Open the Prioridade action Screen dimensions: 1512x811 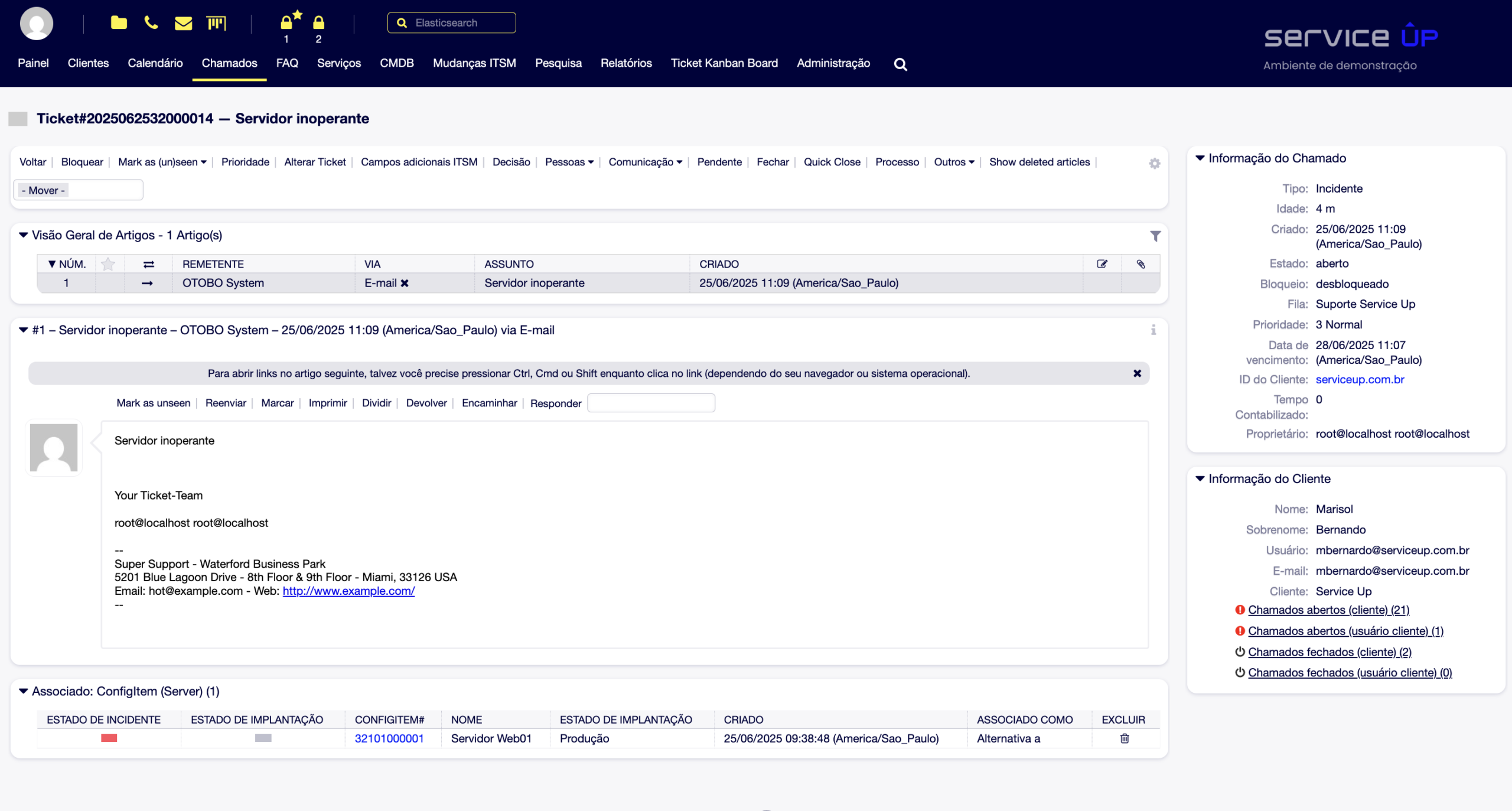point(245,162)
